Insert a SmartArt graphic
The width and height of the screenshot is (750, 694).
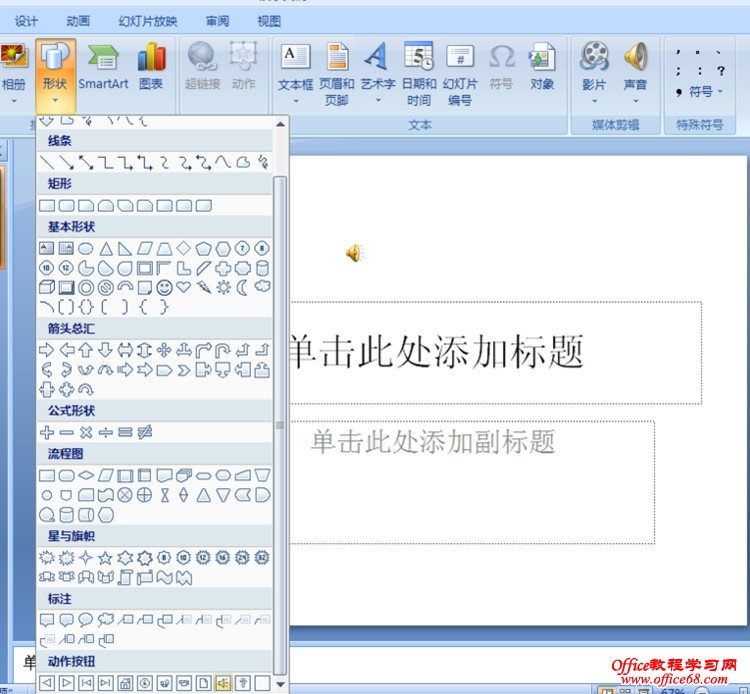[103, 68]
